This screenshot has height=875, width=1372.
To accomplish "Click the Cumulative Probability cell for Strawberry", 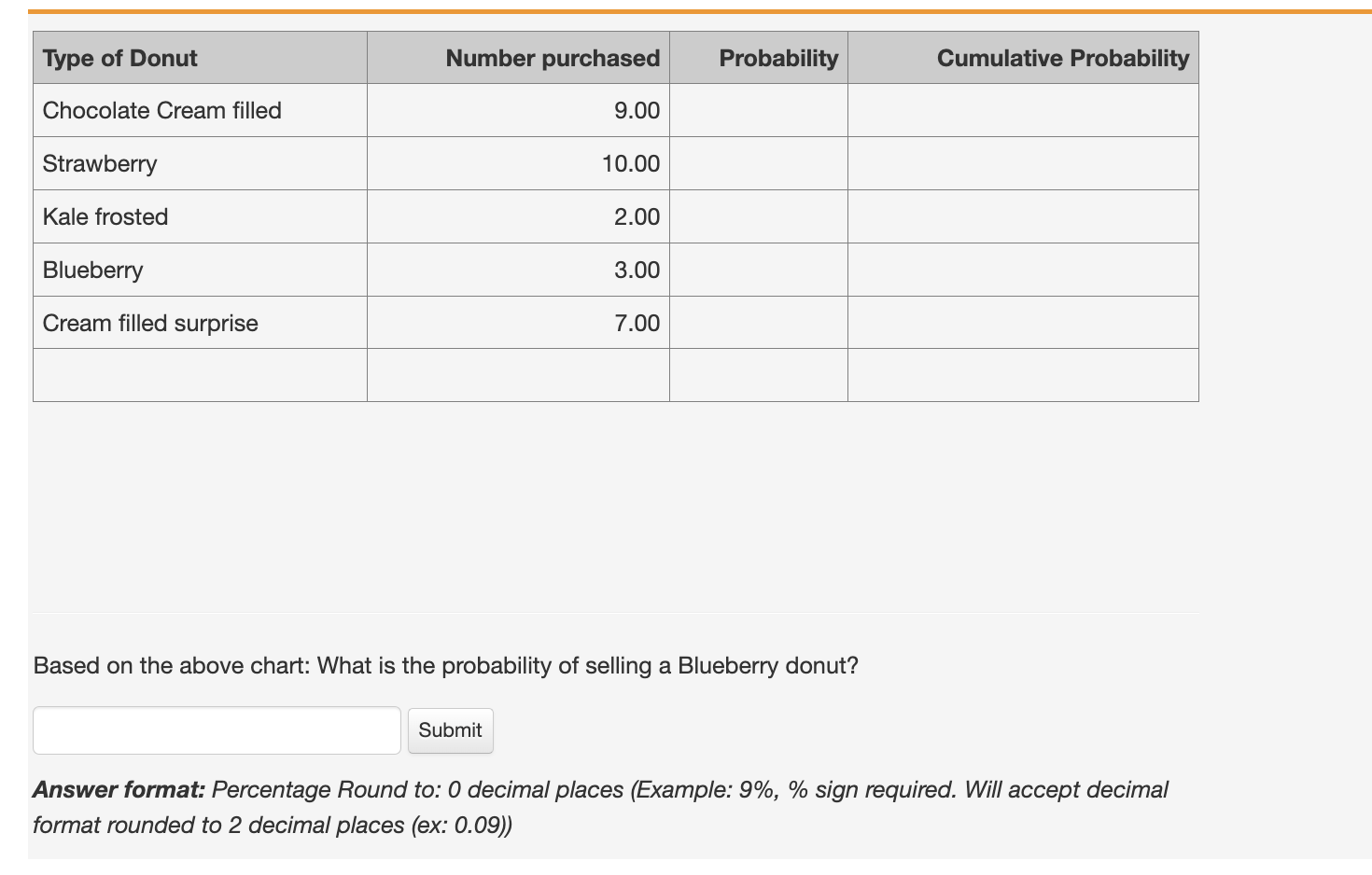I will tap(1022, 163).
